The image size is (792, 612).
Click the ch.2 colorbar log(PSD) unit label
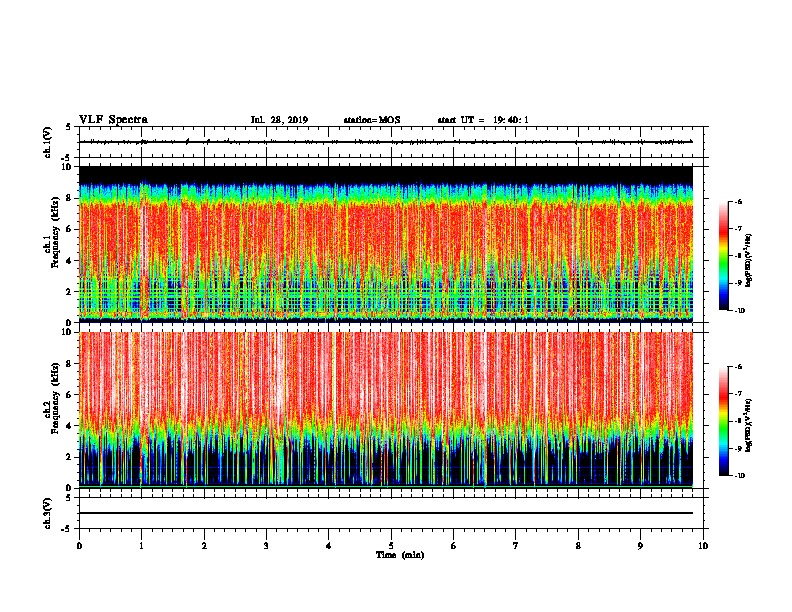point(749,425)
